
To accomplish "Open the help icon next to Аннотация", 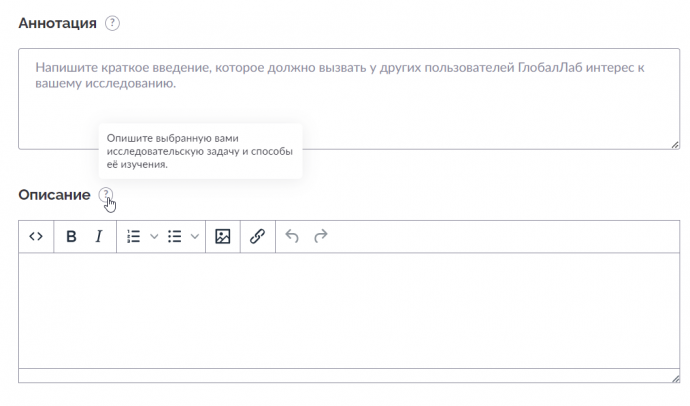I will pyautogui.click(x=112, y=23).
